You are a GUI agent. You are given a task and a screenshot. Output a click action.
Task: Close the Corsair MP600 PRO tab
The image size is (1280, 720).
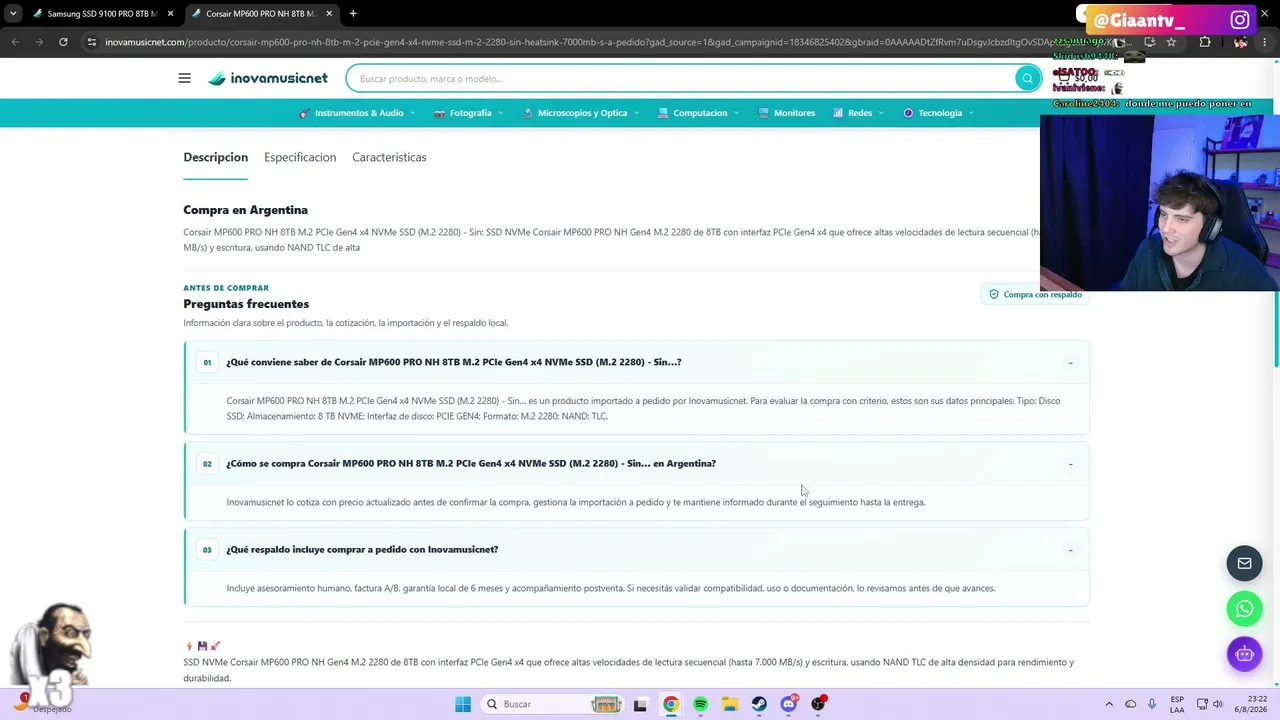coord(329,14)
